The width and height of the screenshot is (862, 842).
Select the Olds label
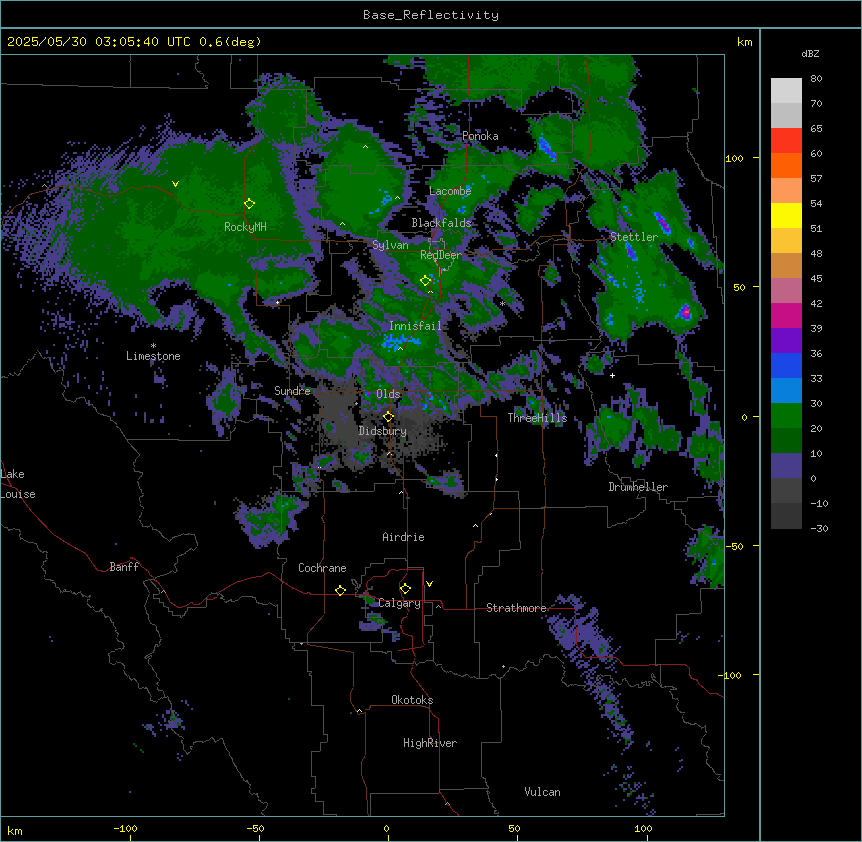388,394
